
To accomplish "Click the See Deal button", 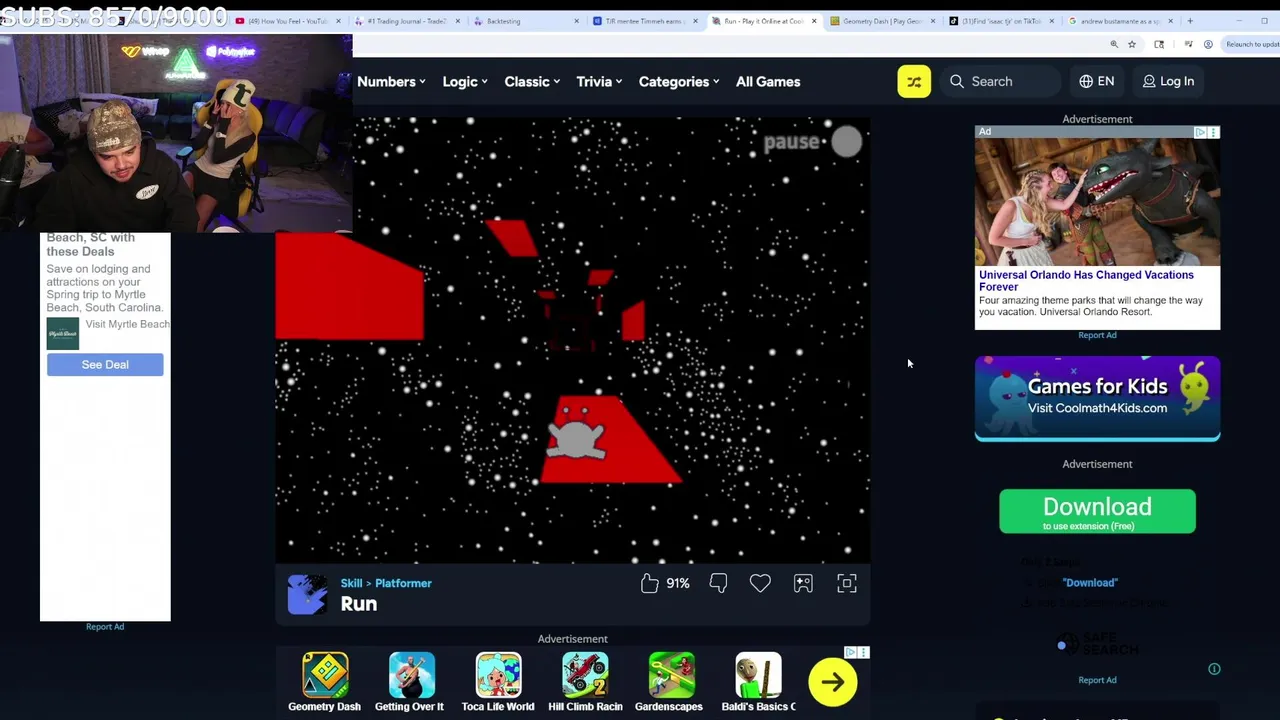I will click(x=105, y=365).
